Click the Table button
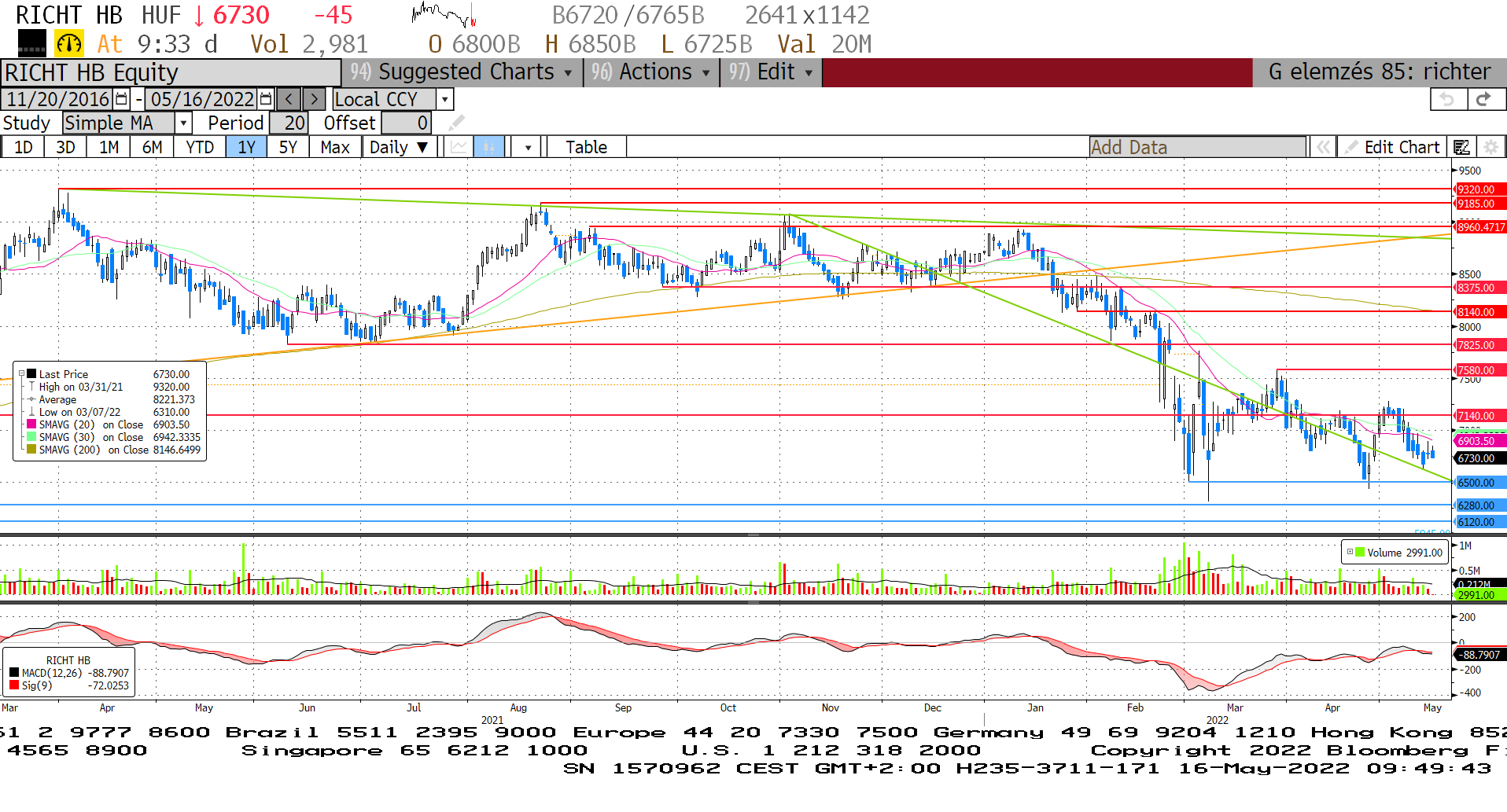The image size is (1507, 812). click(x=586, y=147)
